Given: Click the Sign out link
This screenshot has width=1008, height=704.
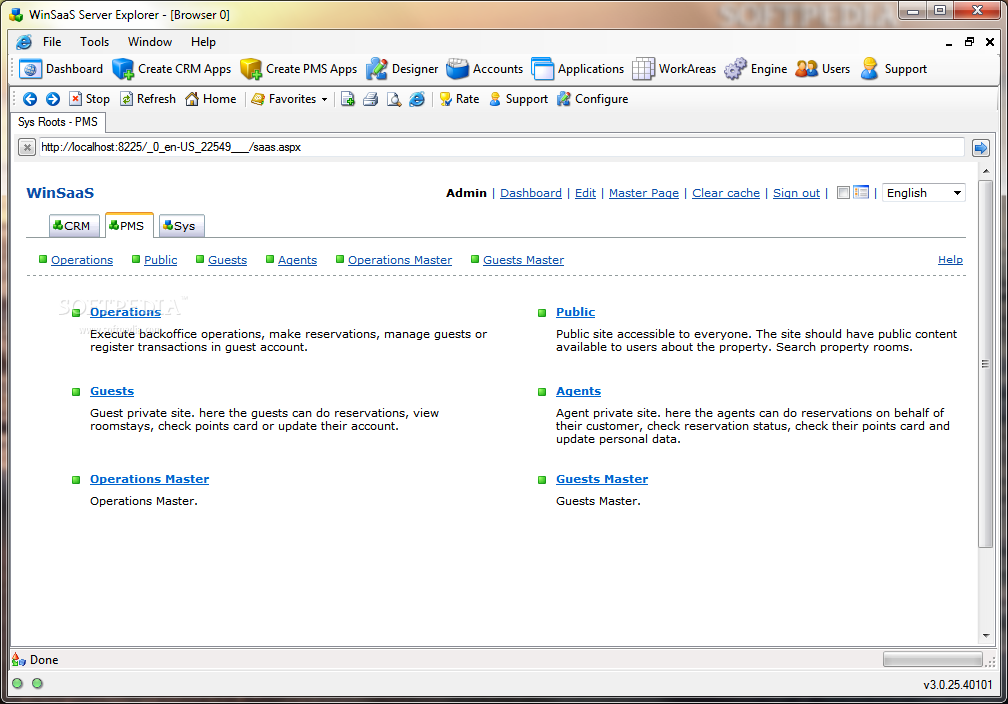Looking at the screenshot, I should coord(796,193).
